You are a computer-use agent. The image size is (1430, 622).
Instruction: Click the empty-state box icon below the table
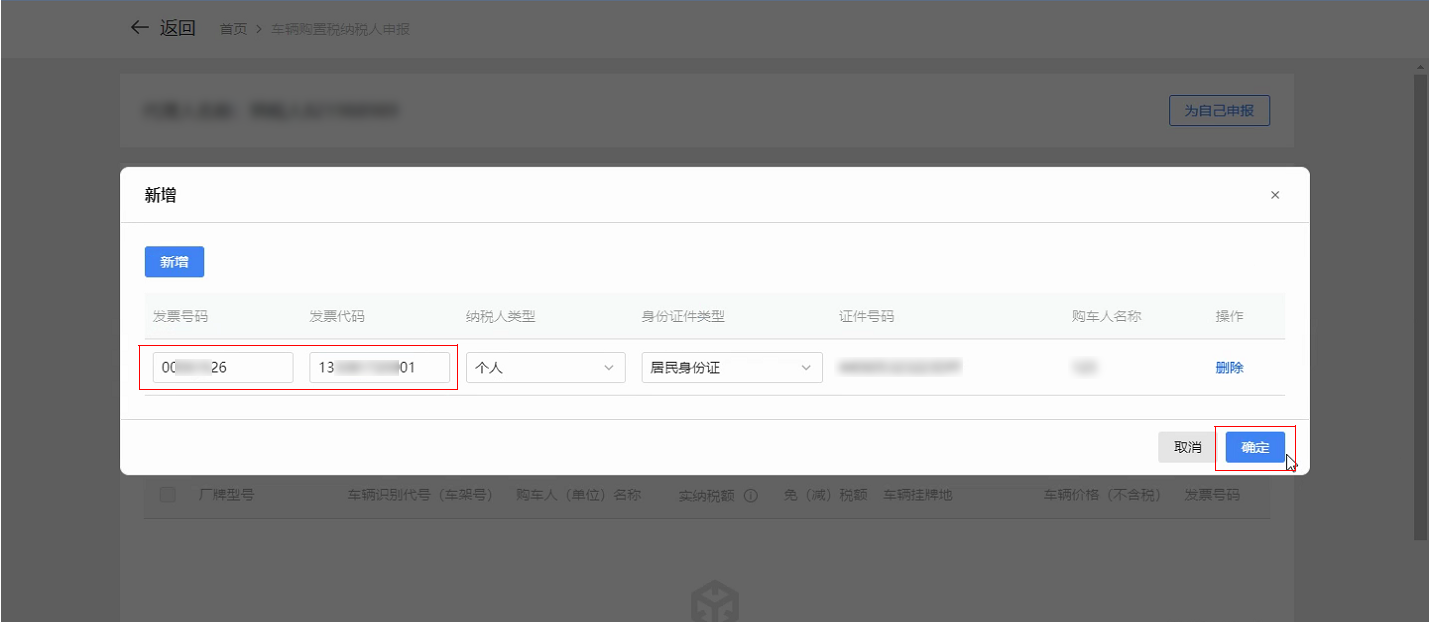tap(714, 603)
